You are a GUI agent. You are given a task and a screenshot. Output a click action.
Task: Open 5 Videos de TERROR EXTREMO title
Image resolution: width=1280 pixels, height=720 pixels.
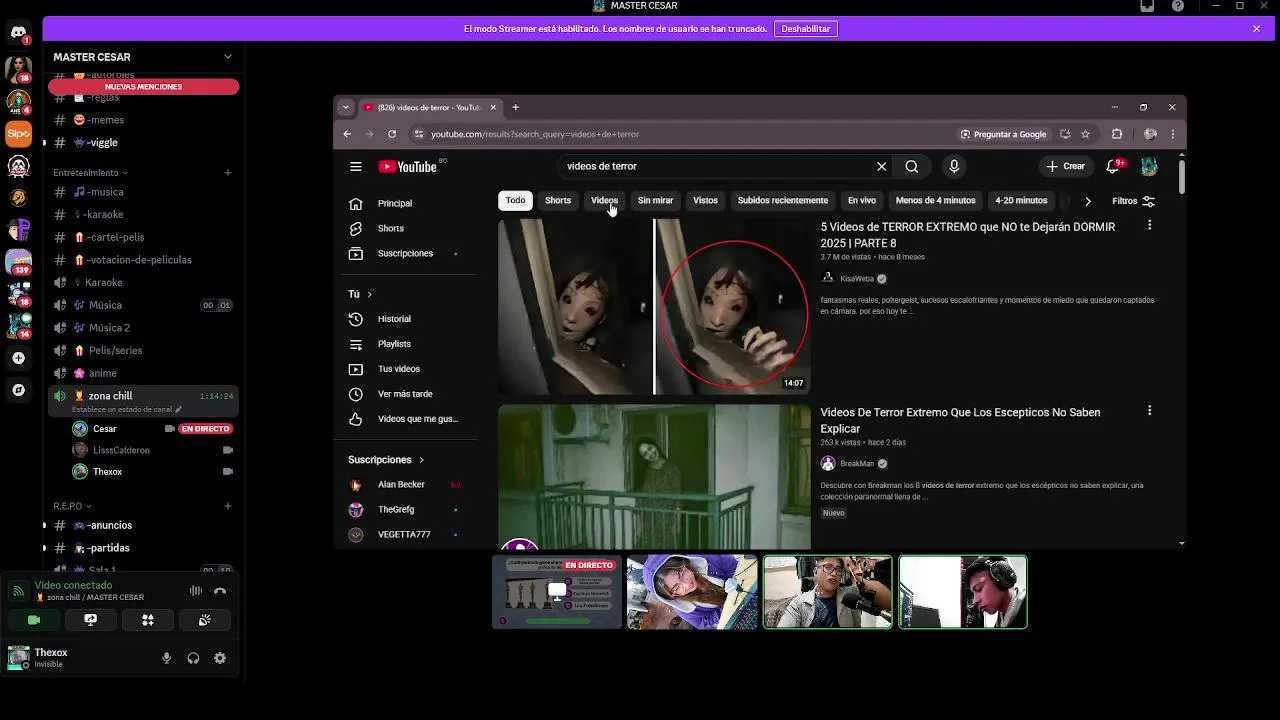[968, 235]
